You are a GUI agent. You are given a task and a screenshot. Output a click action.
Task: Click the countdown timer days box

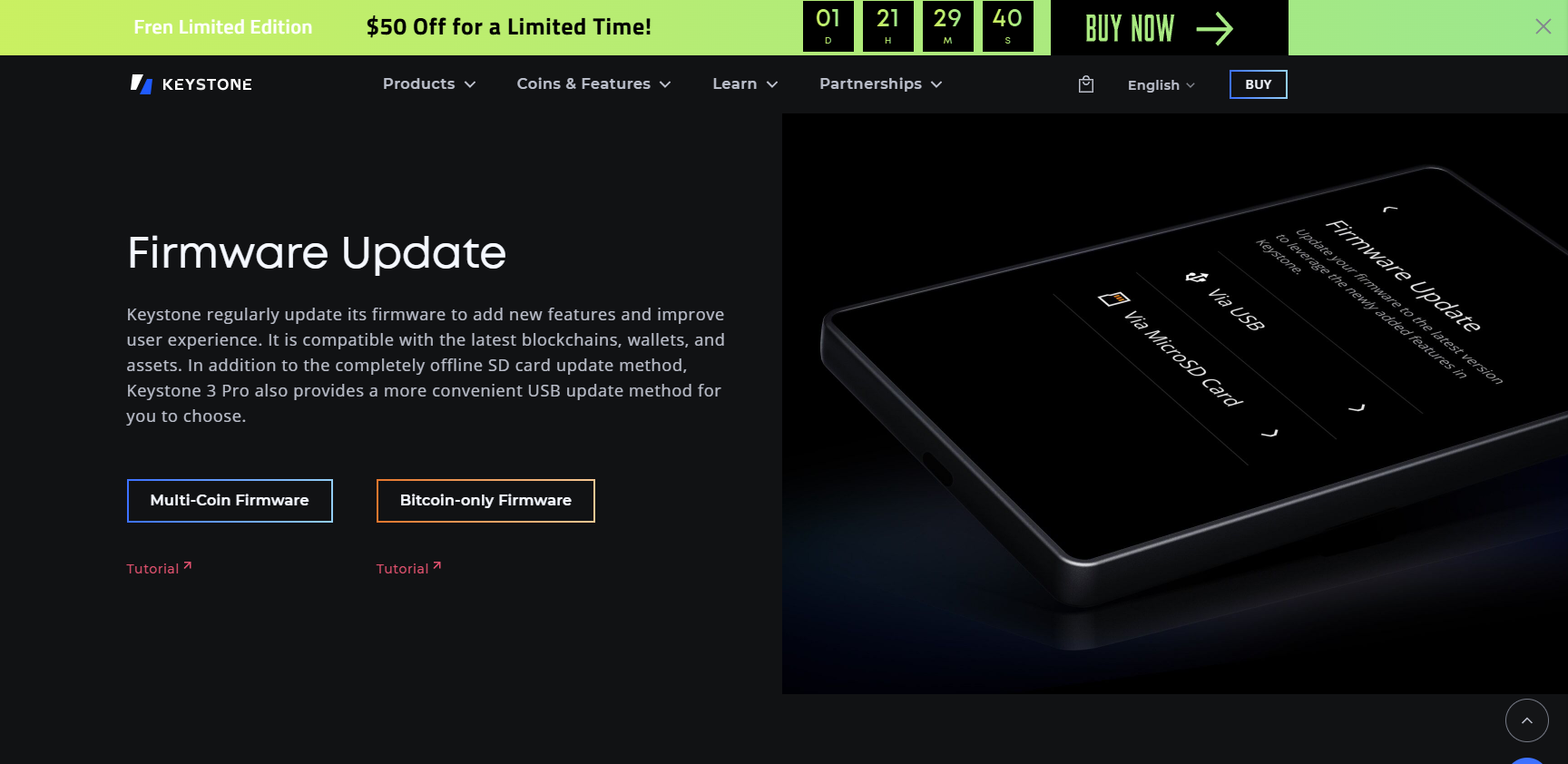point(828,26)
